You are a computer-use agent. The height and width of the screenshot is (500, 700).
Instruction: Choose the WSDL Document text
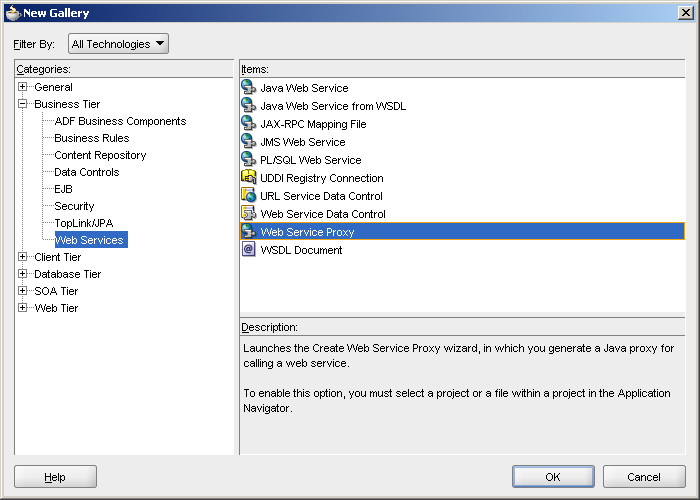click(x=301, y=250)
